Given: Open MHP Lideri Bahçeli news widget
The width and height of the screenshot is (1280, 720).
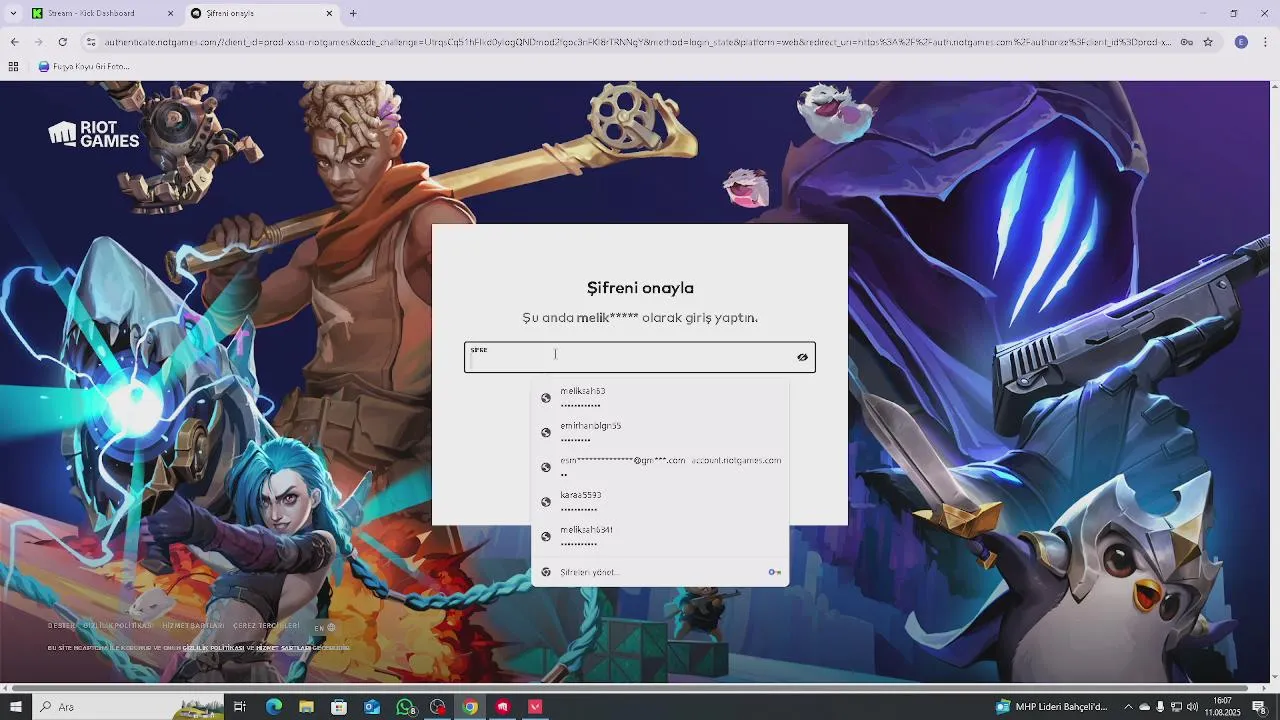Looking at the screenshot, I should 1051,707.
